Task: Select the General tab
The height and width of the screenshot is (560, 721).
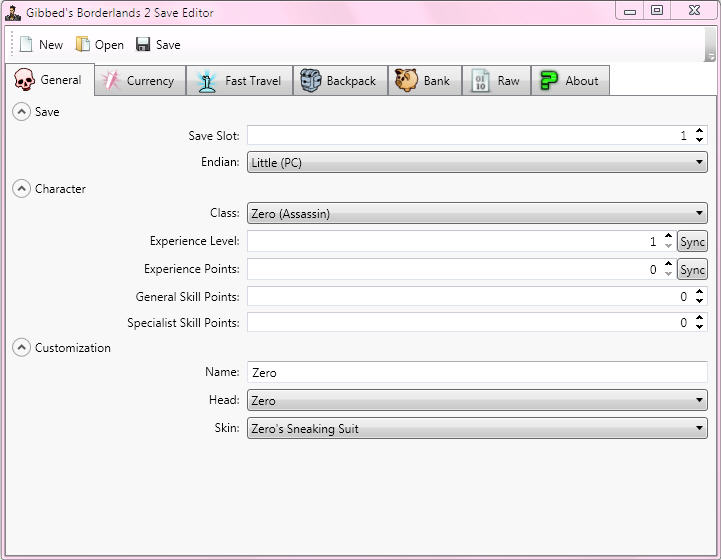Action: click(x=50, y=80)
